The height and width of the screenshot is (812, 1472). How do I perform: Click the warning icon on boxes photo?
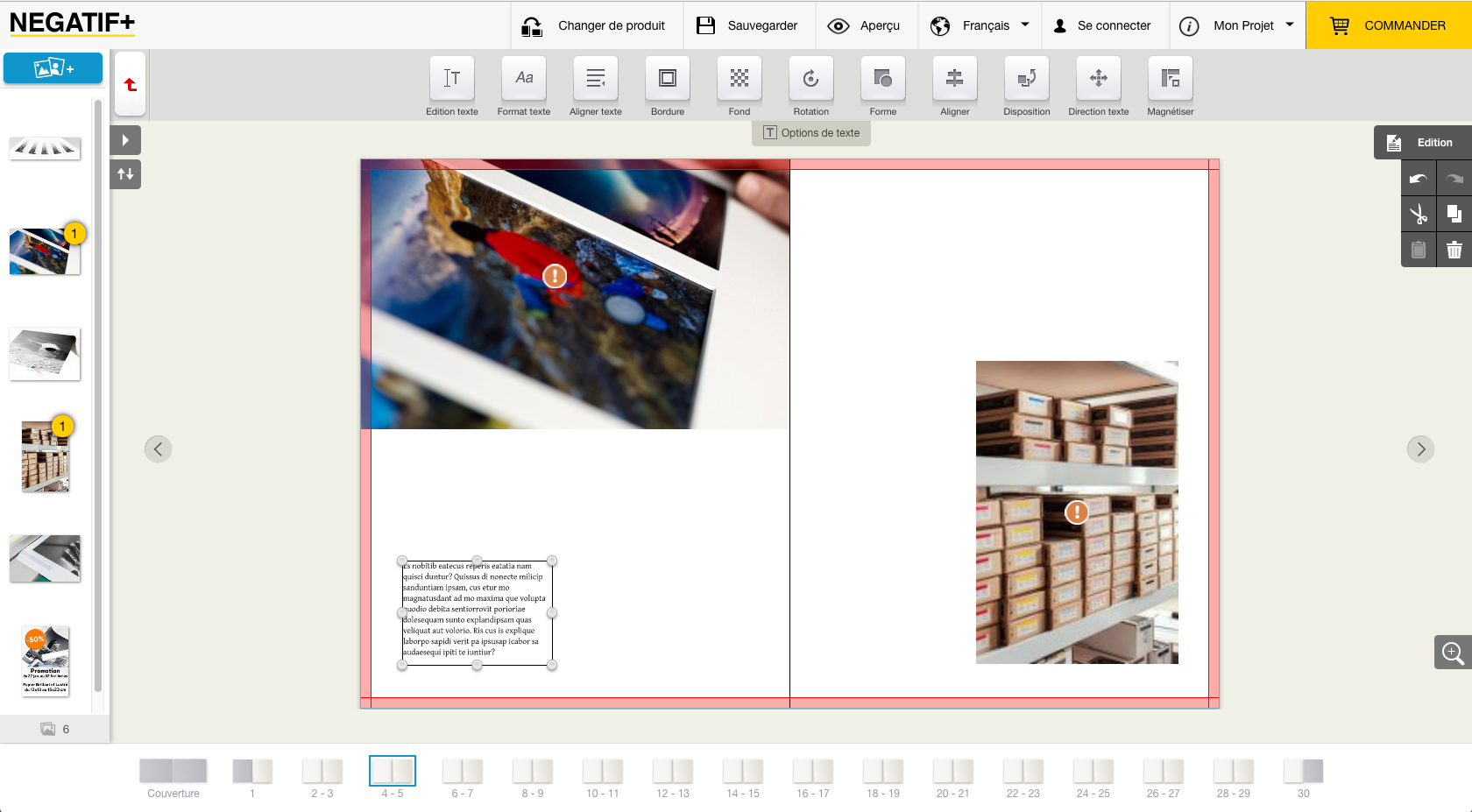click(x=1077, y=512)
